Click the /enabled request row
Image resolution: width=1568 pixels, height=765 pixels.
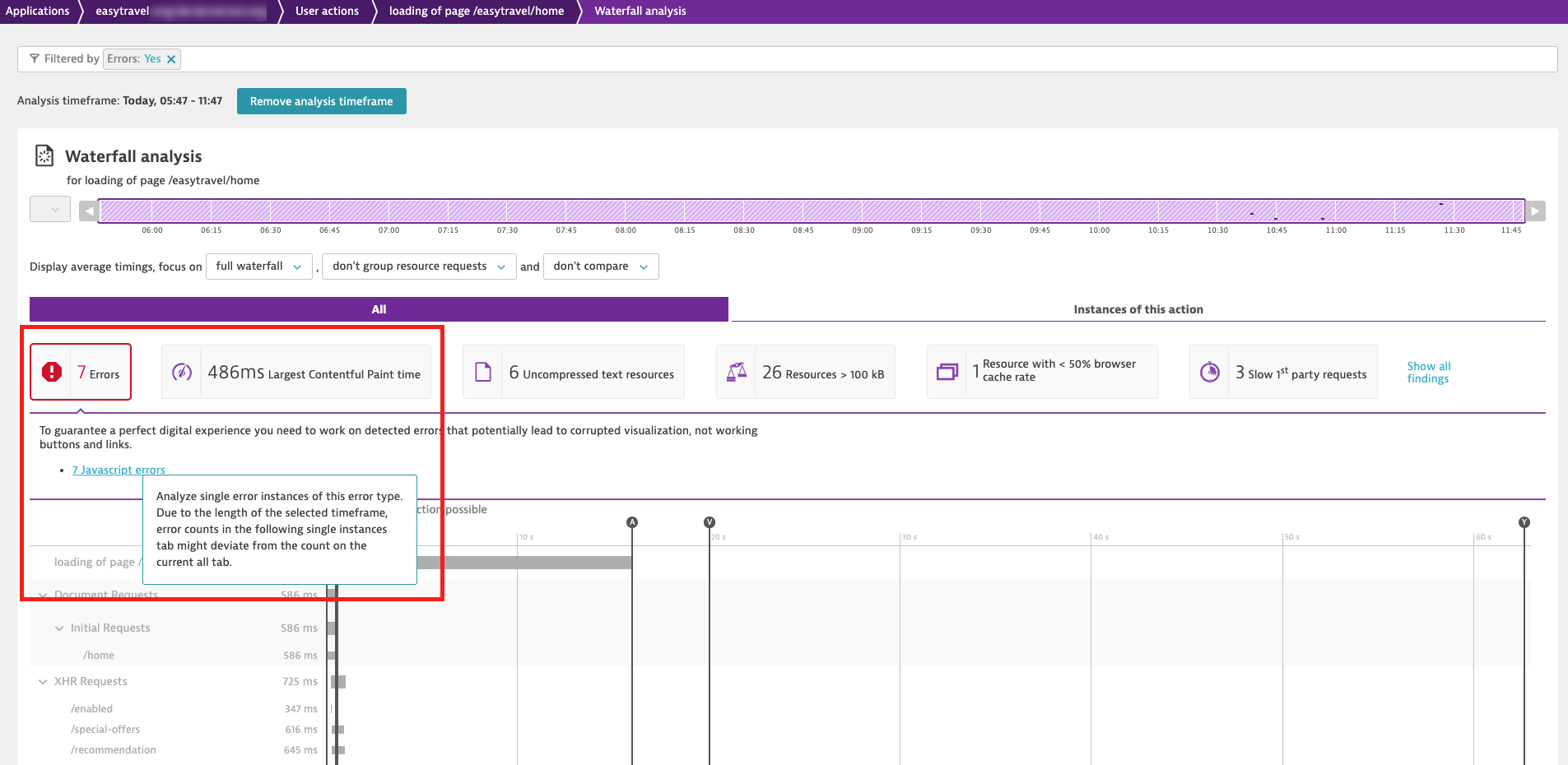coord(91,709)
